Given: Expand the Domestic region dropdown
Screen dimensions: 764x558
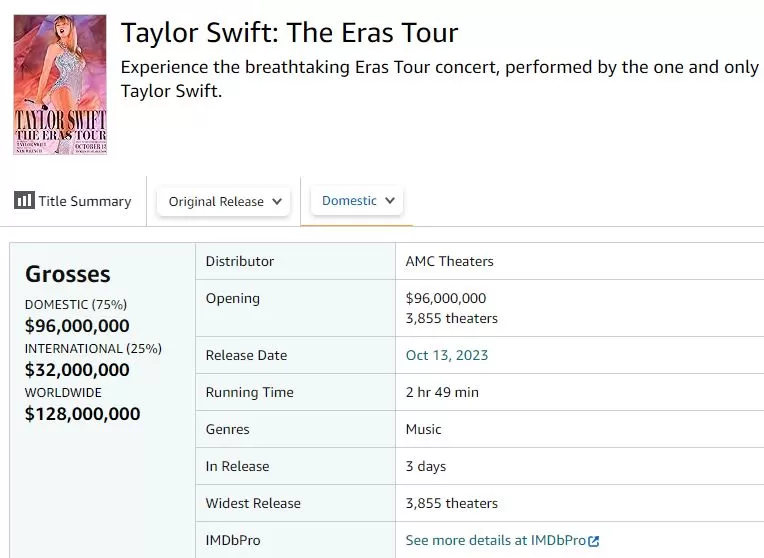Looking at the screenshot, I should 358,200.
